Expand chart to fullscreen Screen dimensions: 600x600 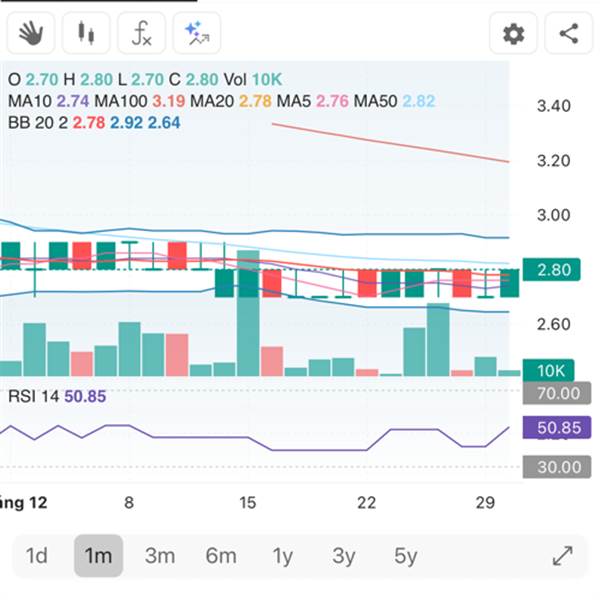point(563,556)
